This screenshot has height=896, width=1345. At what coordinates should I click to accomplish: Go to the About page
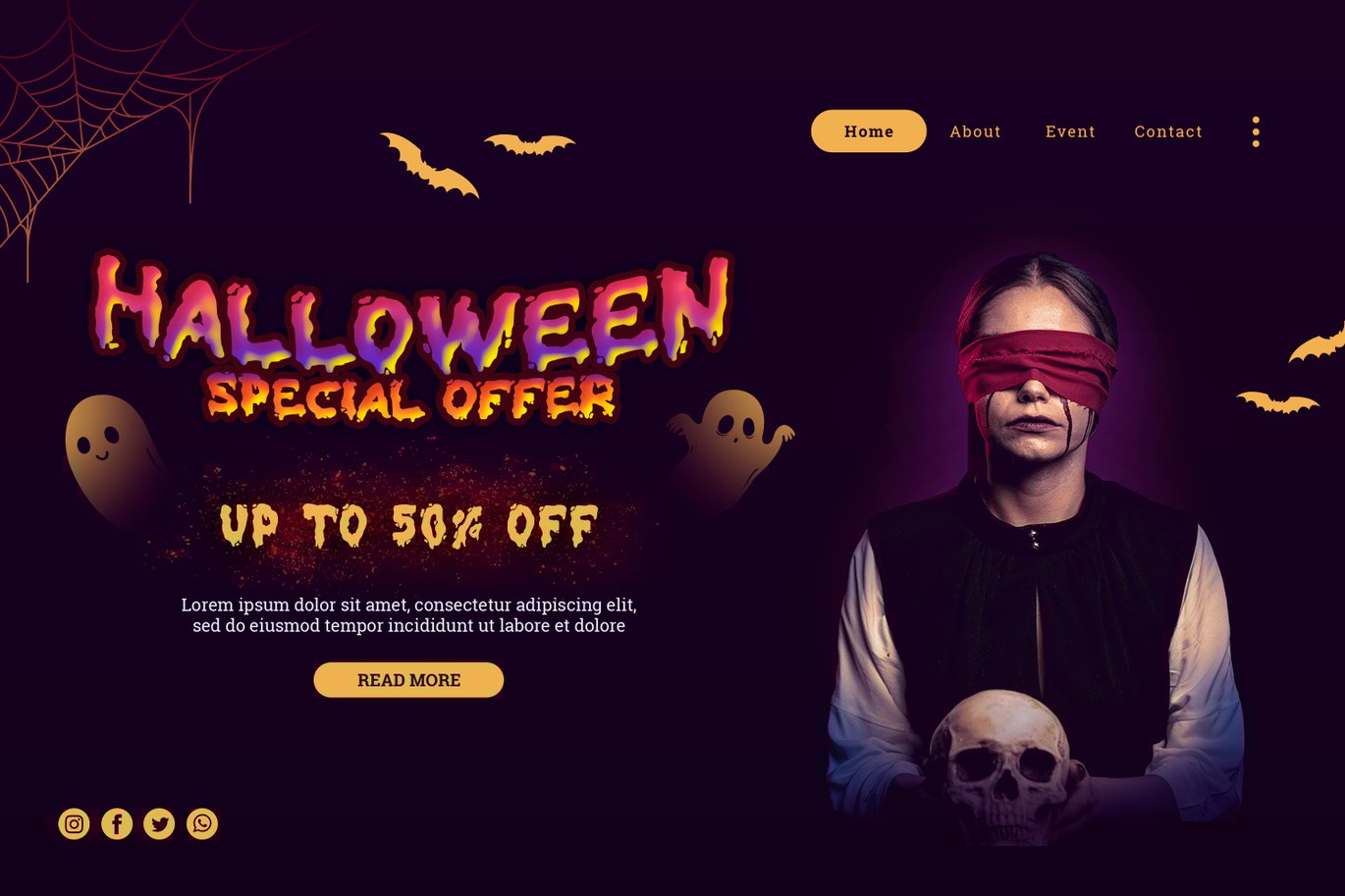tap(975, 132)
